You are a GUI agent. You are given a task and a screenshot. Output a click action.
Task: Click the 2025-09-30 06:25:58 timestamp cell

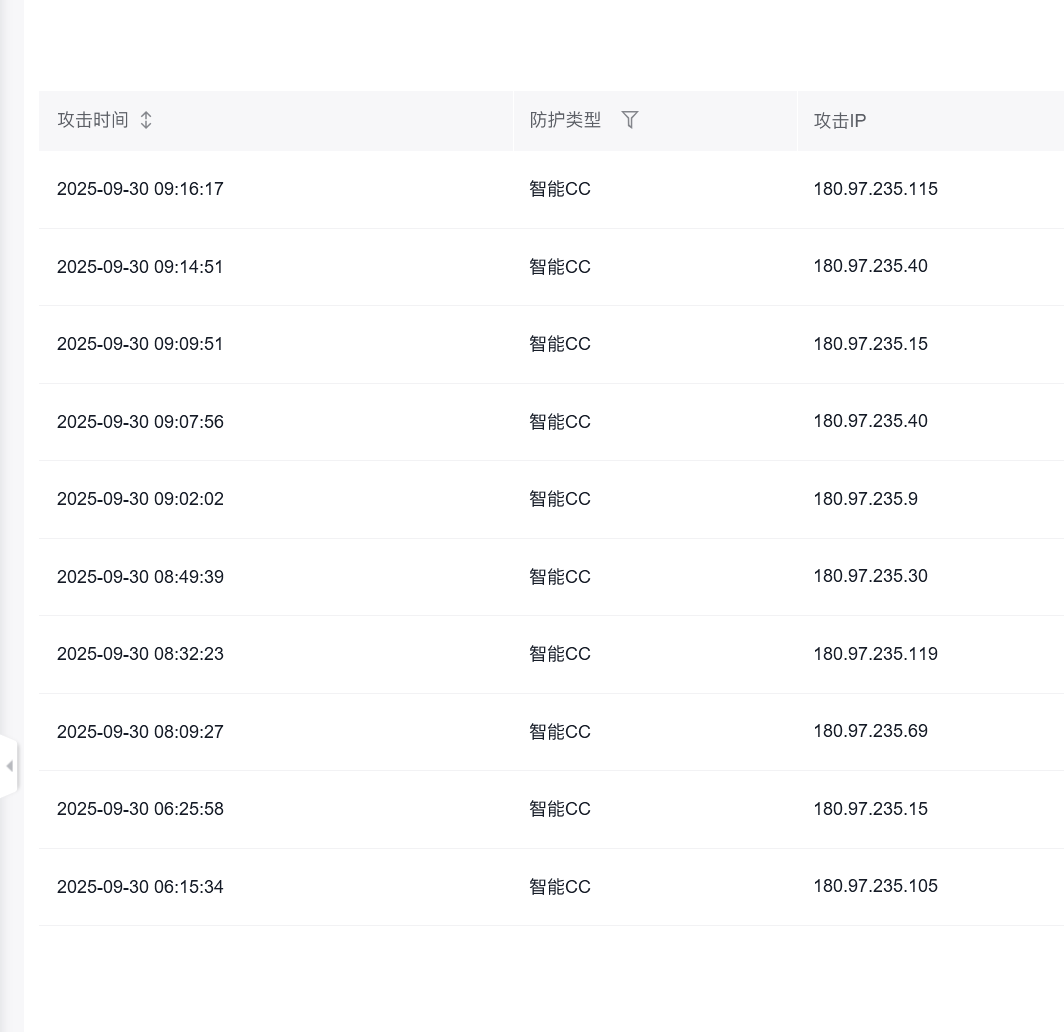[140, 809]
